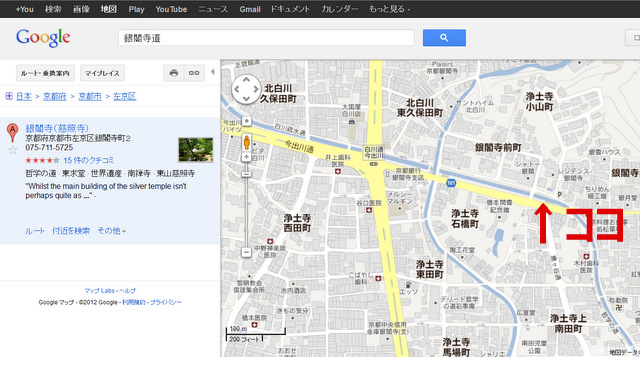
Task: Open the link-to-map chain icon
Action: pyautogui.click(x=194, y=73)
